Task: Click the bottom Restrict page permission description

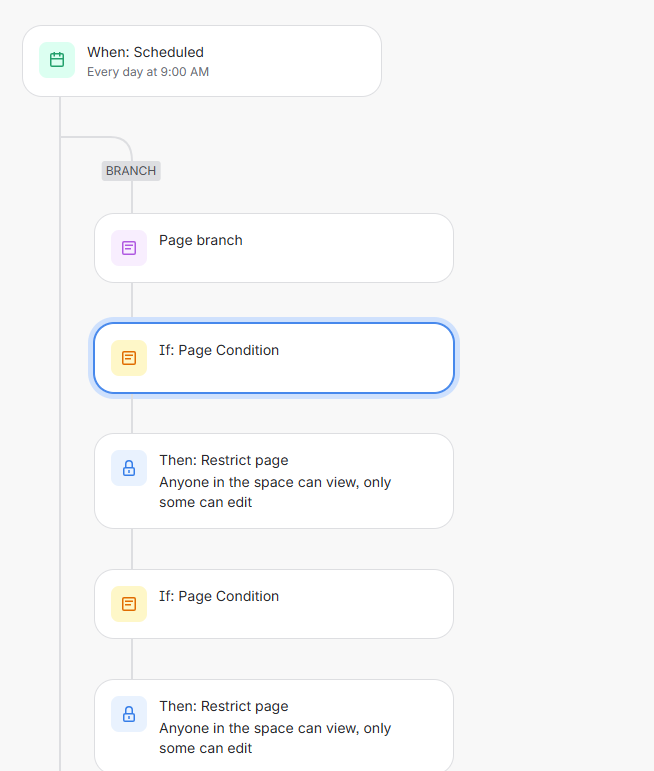Action: tap(275, 738)
